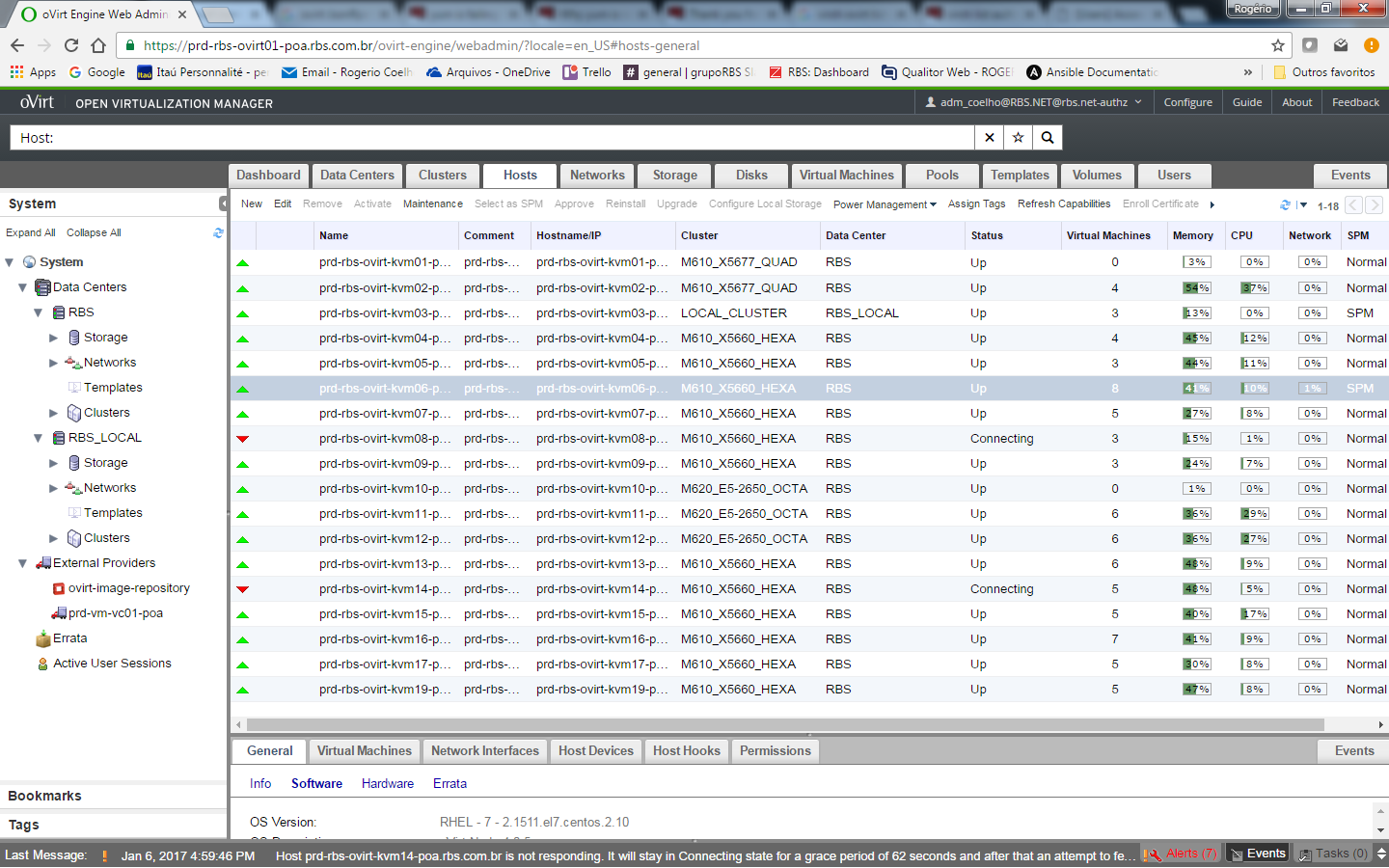Click Expand All link
This screenshot has height=868, width=1389.
31,232
